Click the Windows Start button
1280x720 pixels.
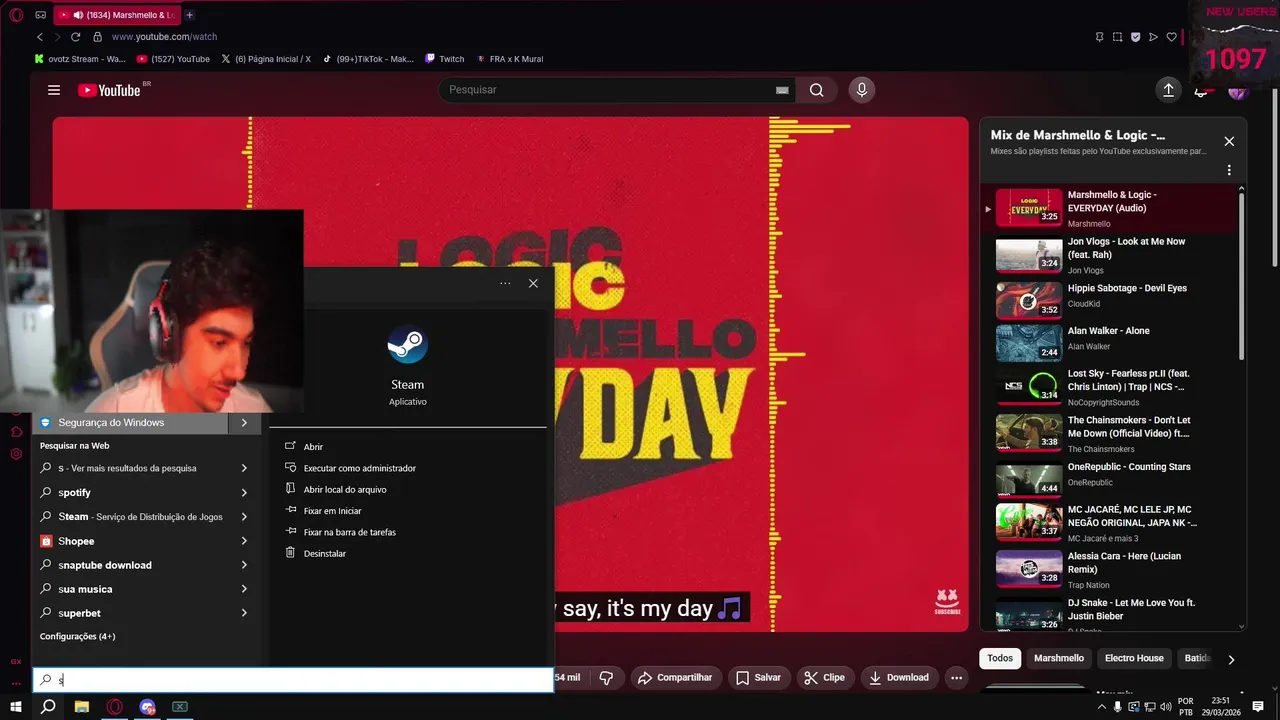pos(16,707)
